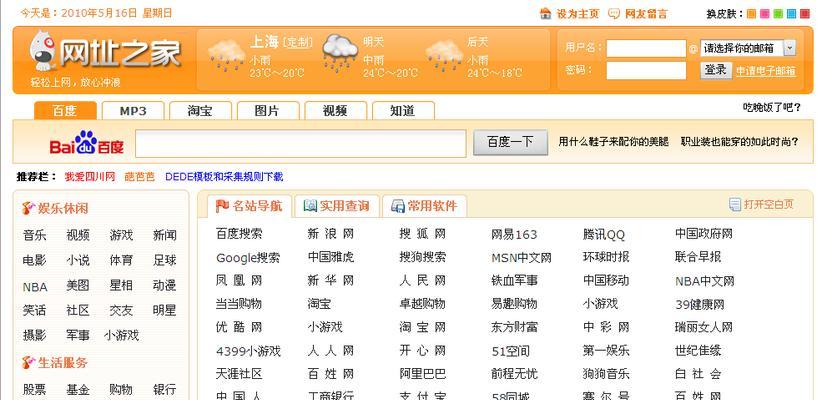
Task: Click the 后天 light rain weather icon
Action: [444, 56]
